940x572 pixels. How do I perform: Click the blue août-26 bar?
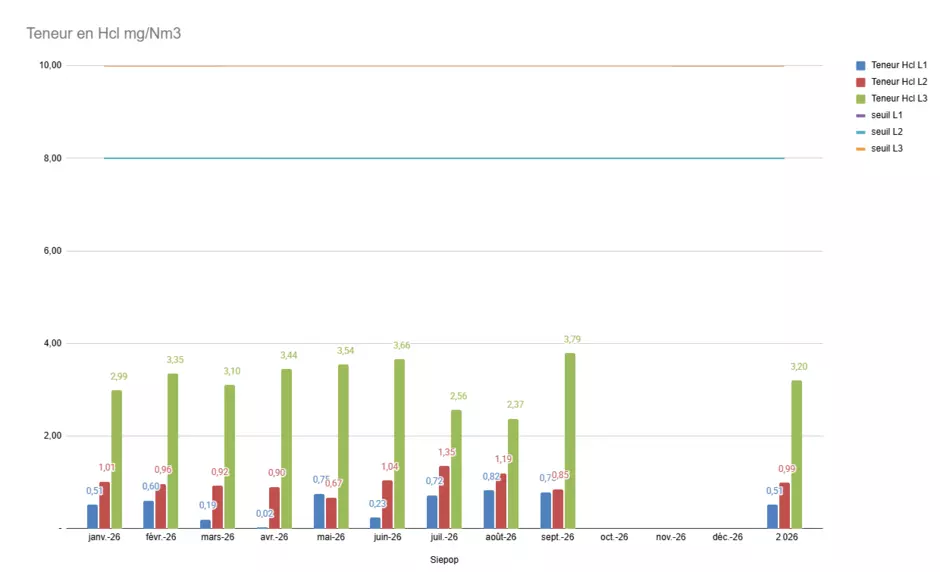pyautogui.click(x=489, y=509)
